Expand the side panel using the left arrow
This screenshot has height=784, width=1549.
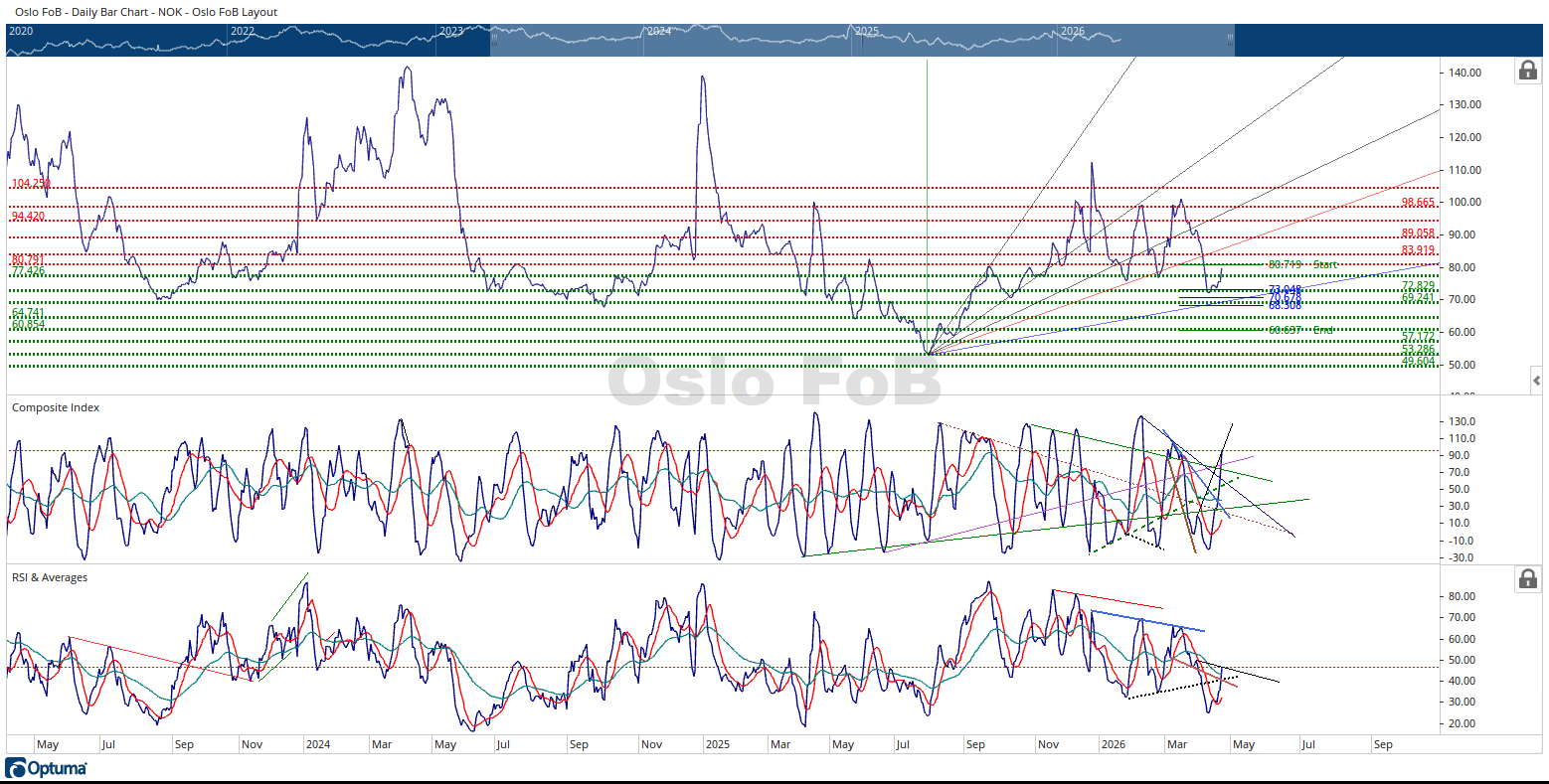[1536, 381]
